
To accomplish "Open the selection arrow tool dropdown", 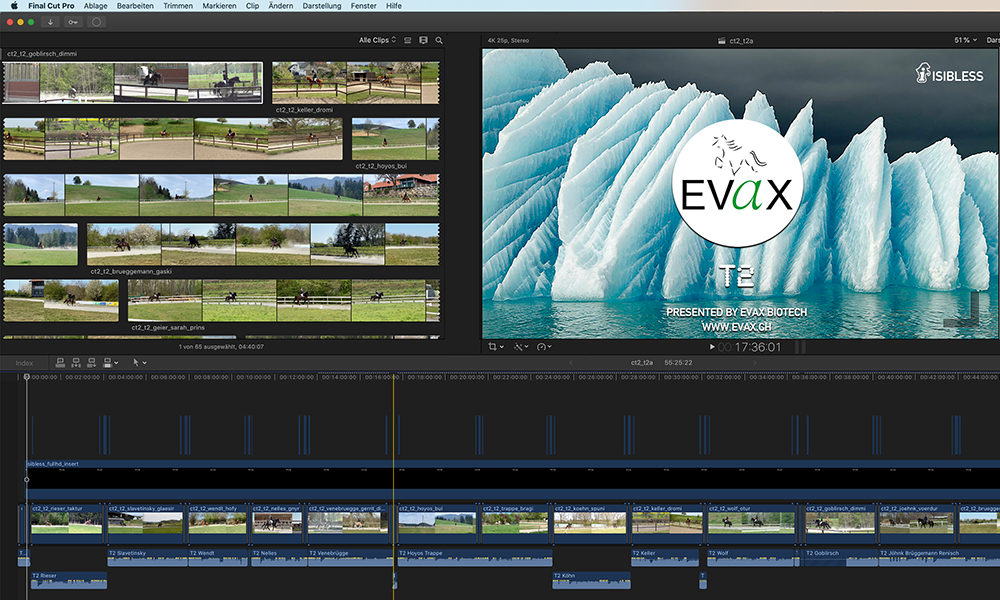I will pos(139,363).
